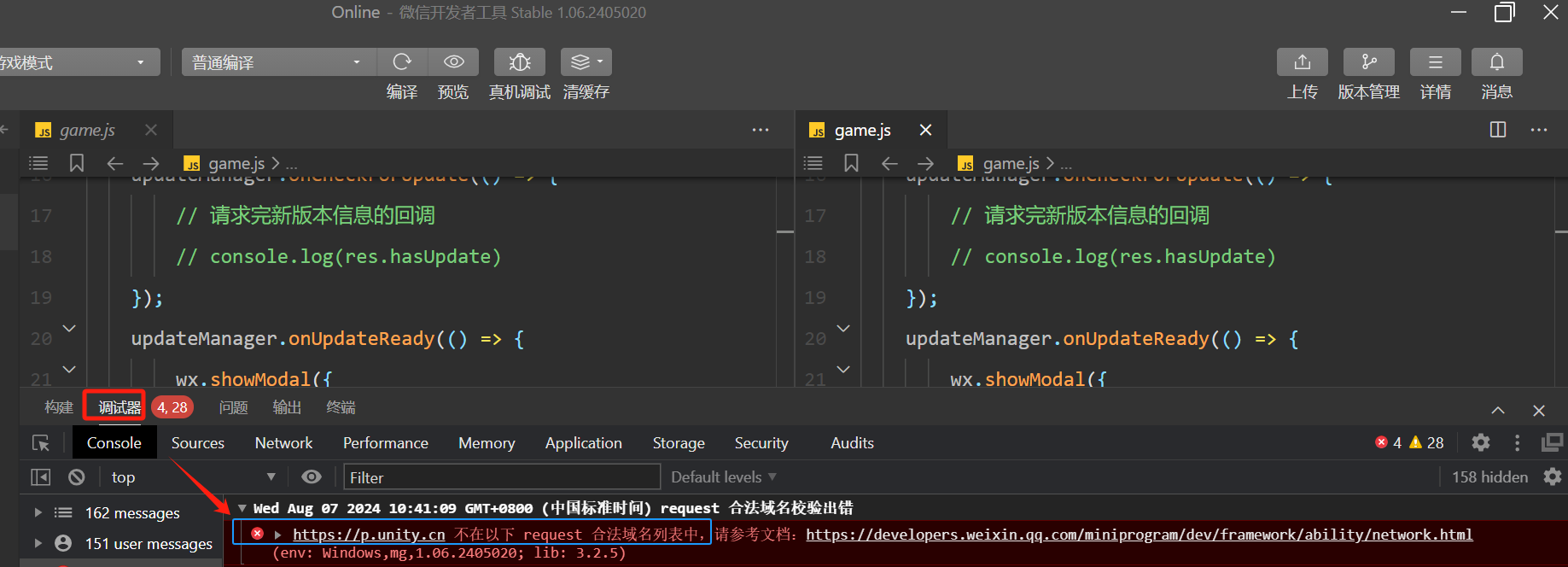The image size is (1568, 567).
Task: Open the details (详情) menu icon
Action: pyautogui.click(x=1435, y=62)
